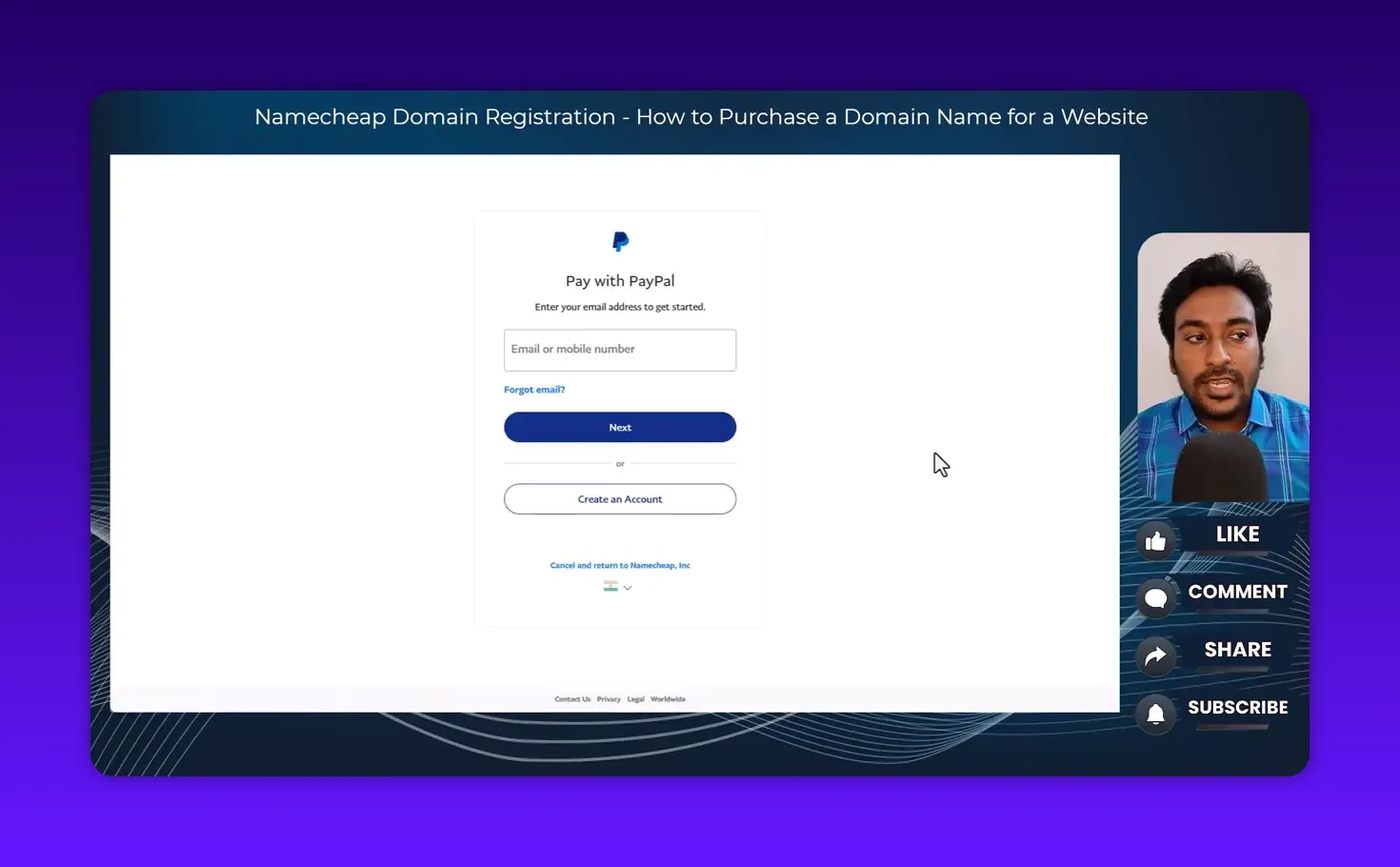Image resolution: width=1400 pixels, height=867 pixels.
Task: Click the Email or mobile number field
Action: click(x=620, y=350)
